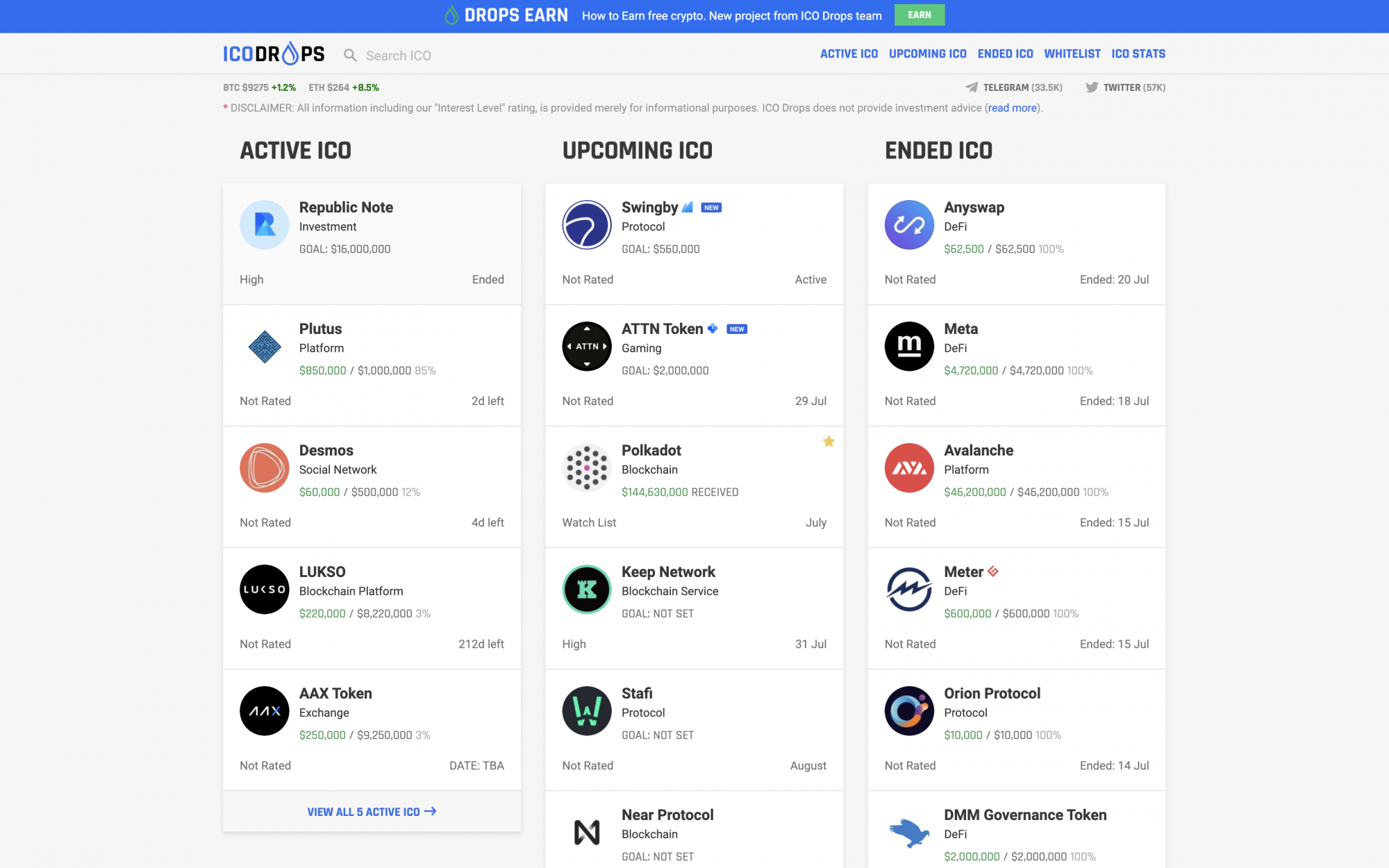
Task: Click the NEW badge on Swingby
Action: (x=711, y=208)
